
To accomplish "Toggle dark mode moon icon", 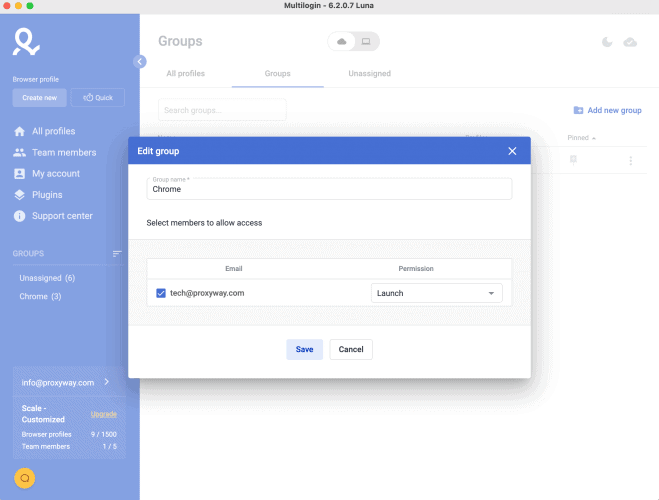I will (607, 42).
